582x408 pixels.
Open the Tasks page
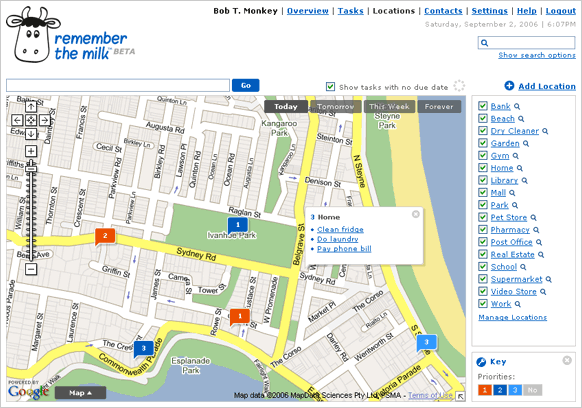pos(350,11)
